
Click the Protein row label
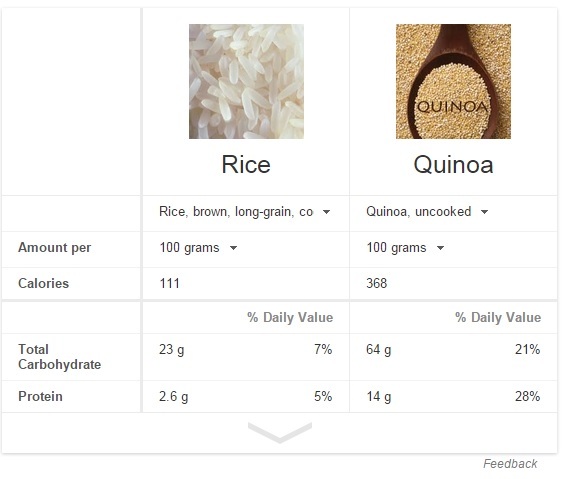point(41,397)
